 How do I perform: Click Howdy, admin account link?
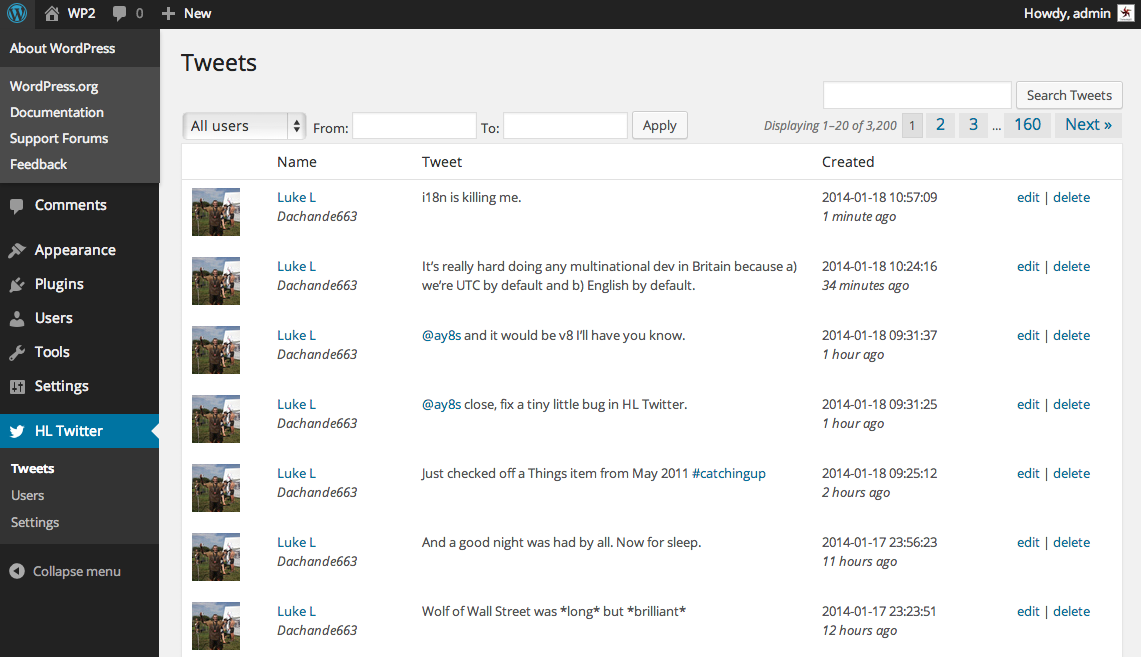tap(1067, 14)
